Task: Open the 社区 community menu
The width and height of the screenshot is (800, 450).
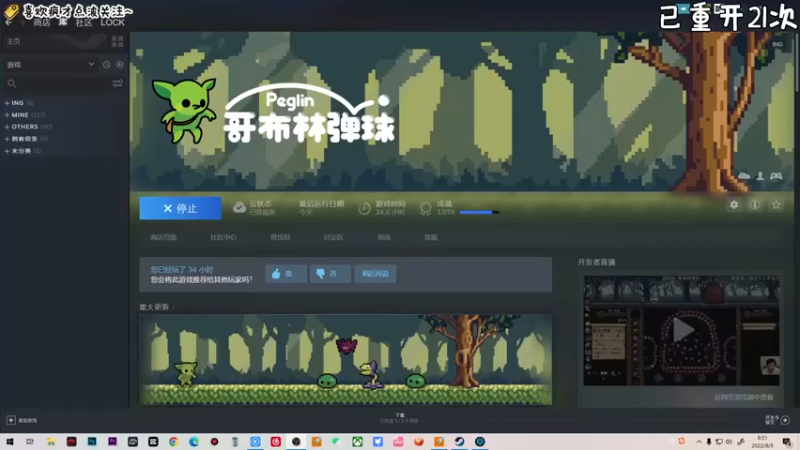Action: [x=84, y=22]
